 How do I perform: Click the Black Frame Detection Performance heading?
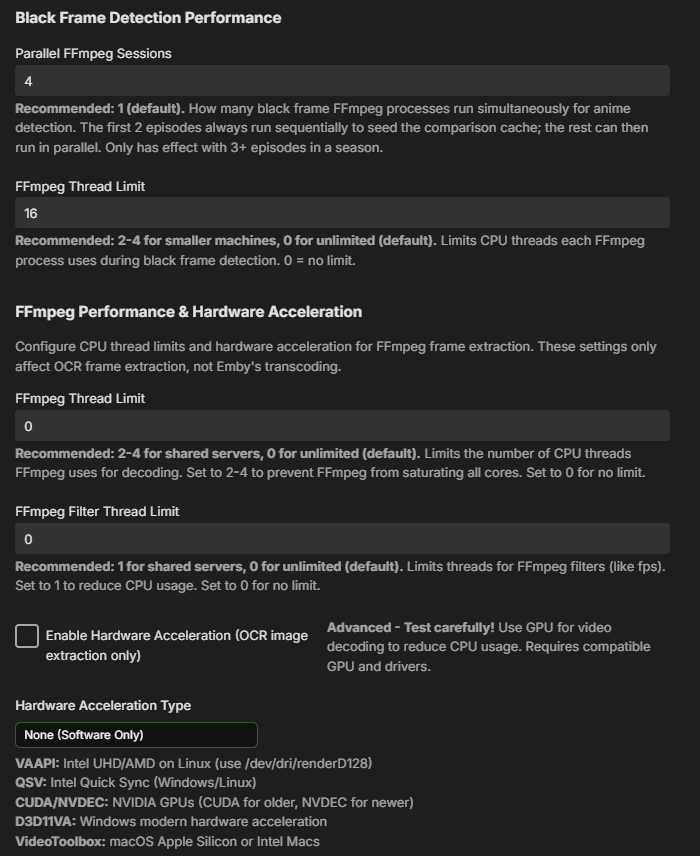pyautogui.click(x=148, y=17)
